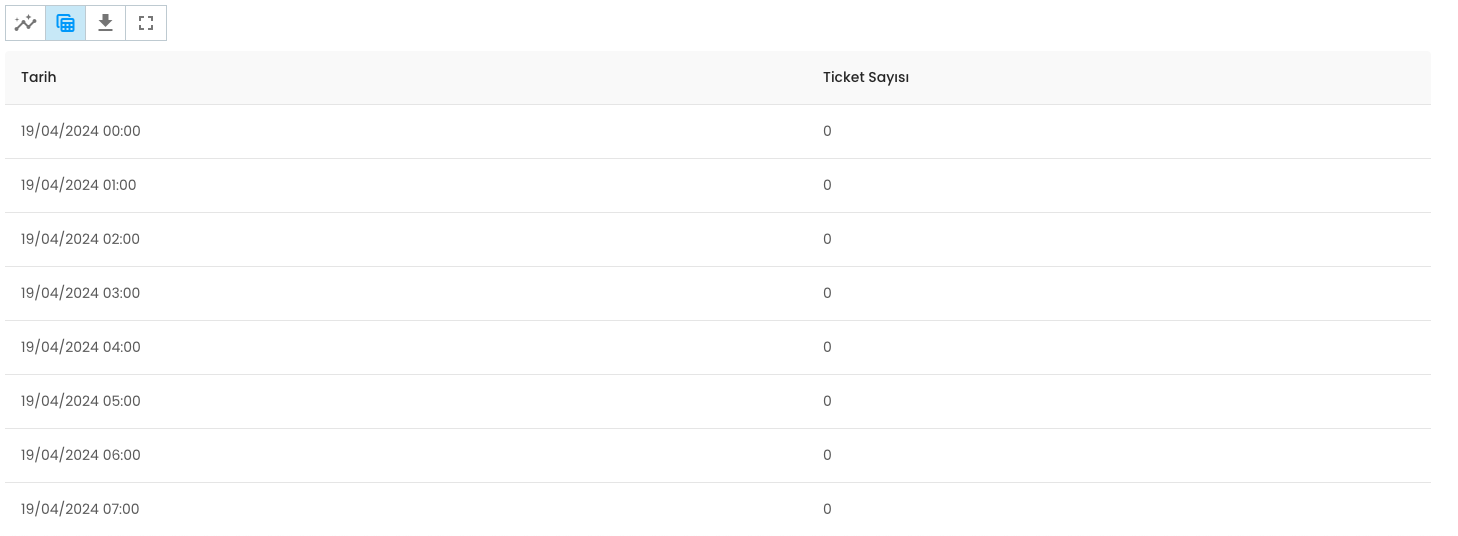Click ticket count for 03:00 row
The width and height of the screenshot is (1458, 536).
[x=827, y=293]
